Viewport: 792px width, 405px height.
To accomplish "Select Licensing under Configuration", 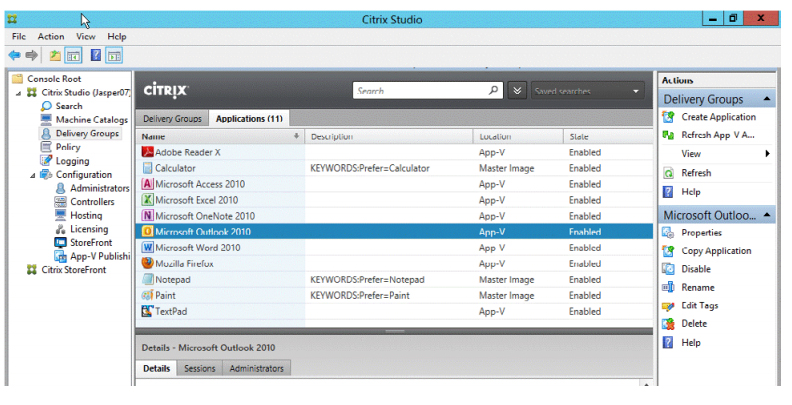I will coord(89,229).
